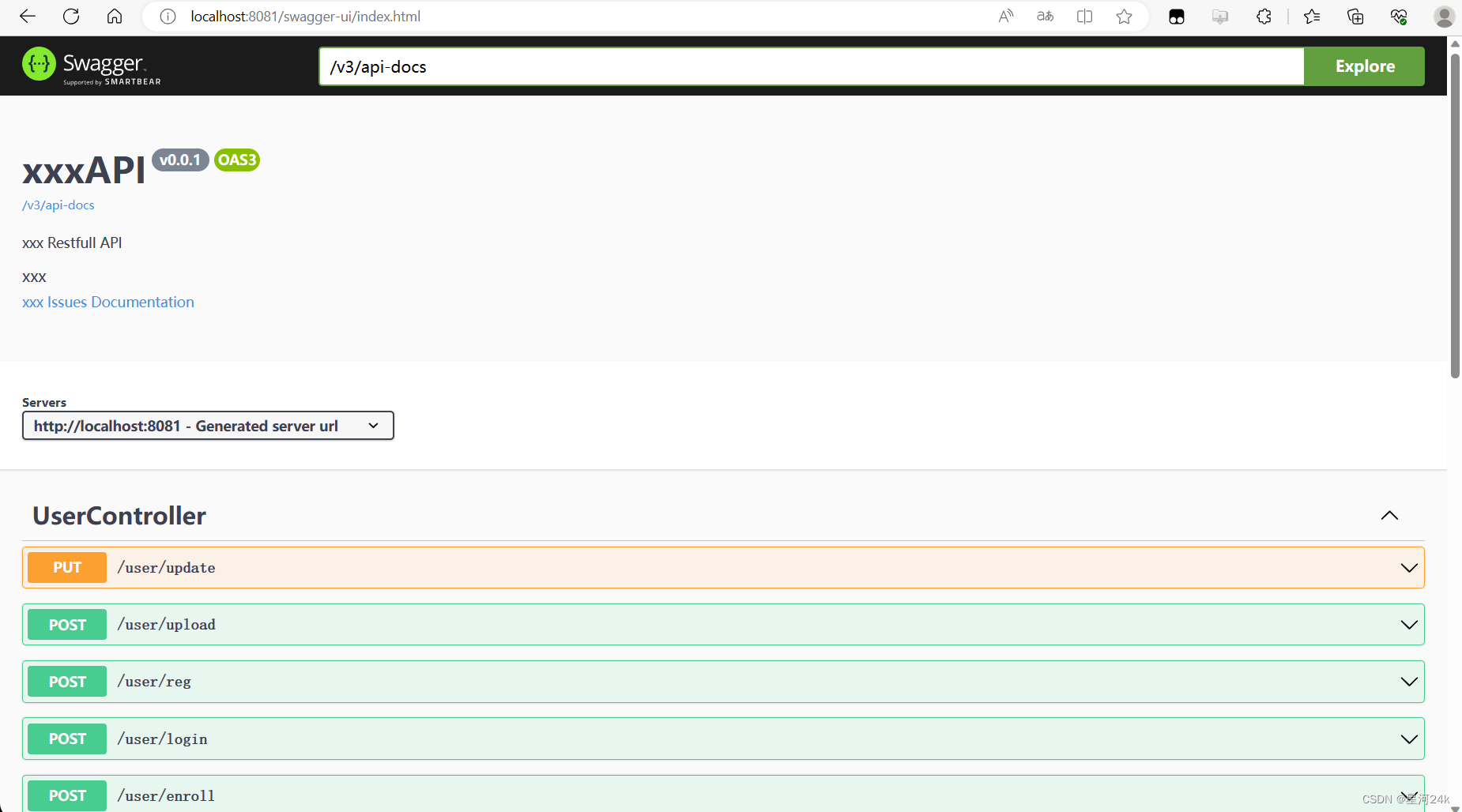Open the browser profile avatar
This screenshot has height=812, width=1462.
1445,16
